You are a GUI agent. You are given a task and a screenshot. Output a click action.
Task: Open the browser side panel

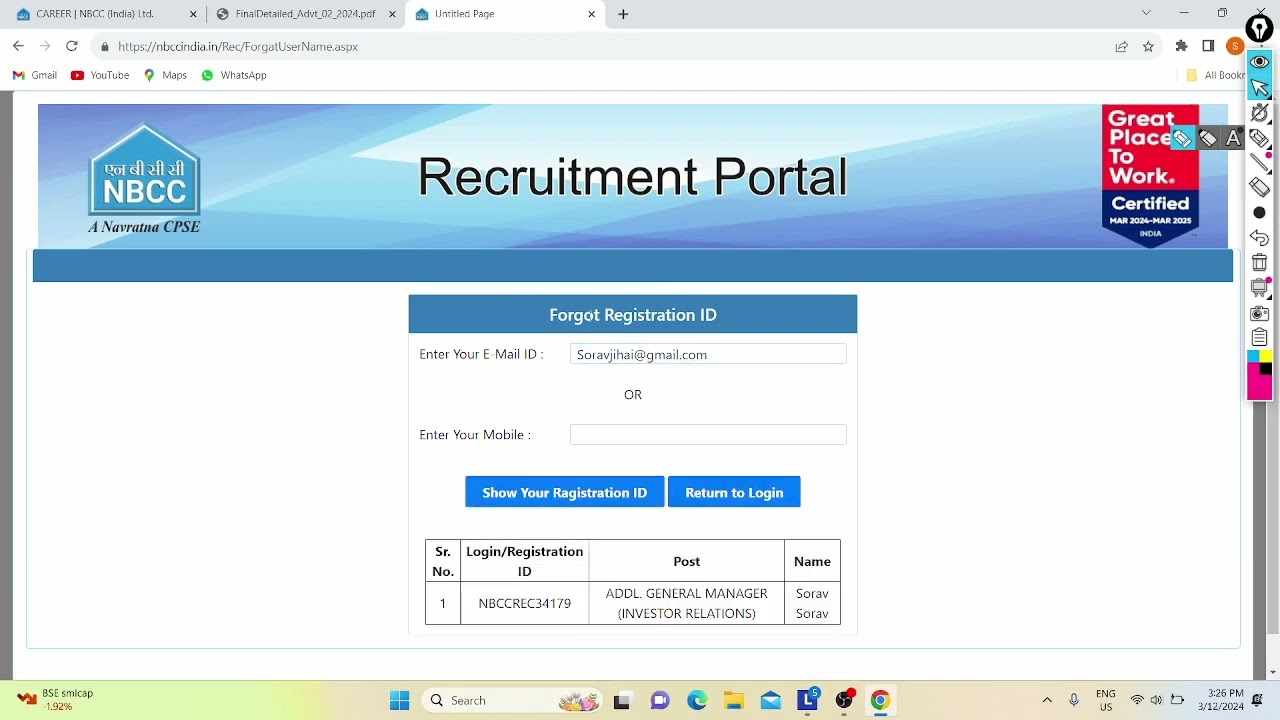[1208, 46]
